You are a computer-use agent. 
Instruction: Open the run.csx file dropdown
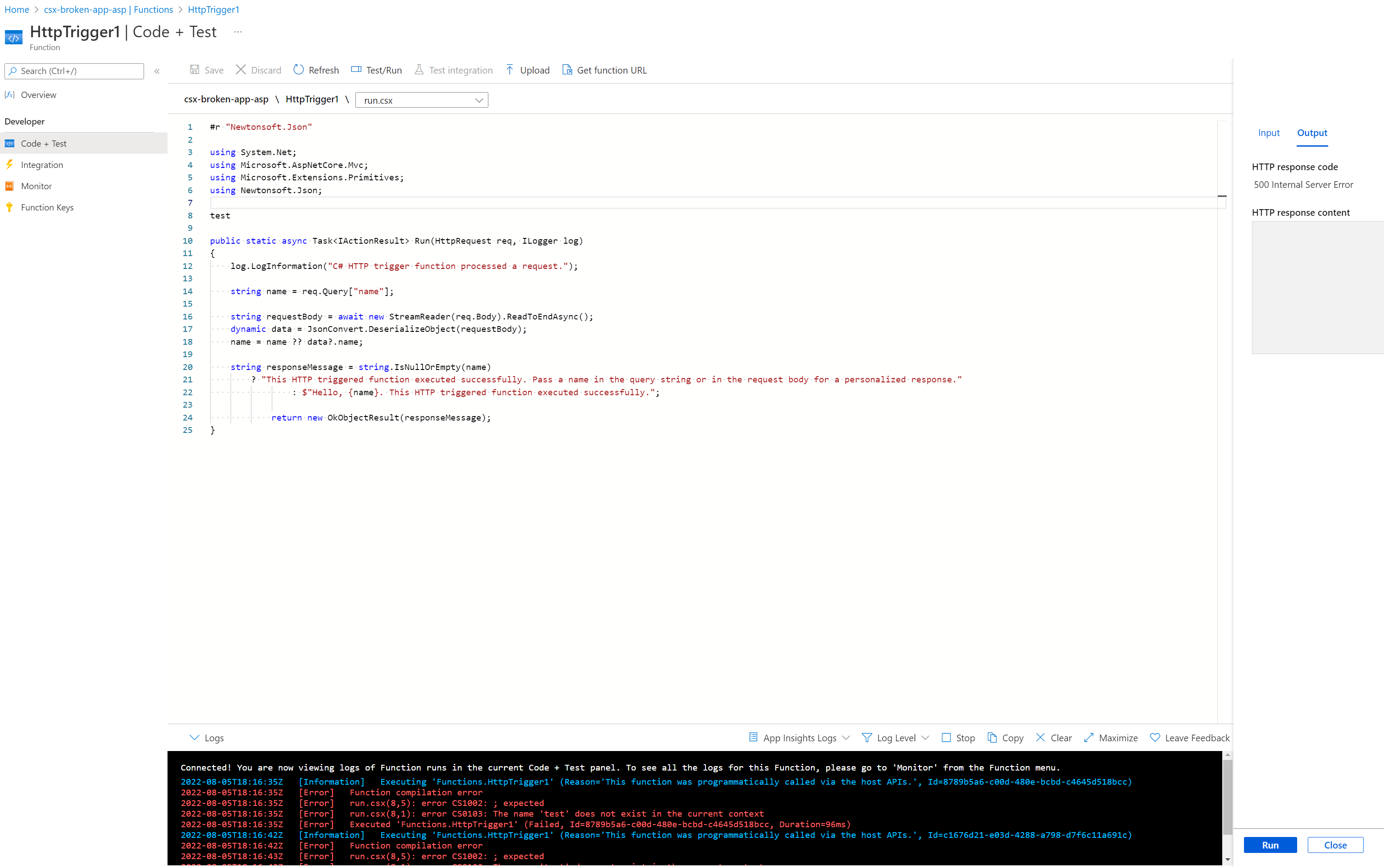pos(421,100)
